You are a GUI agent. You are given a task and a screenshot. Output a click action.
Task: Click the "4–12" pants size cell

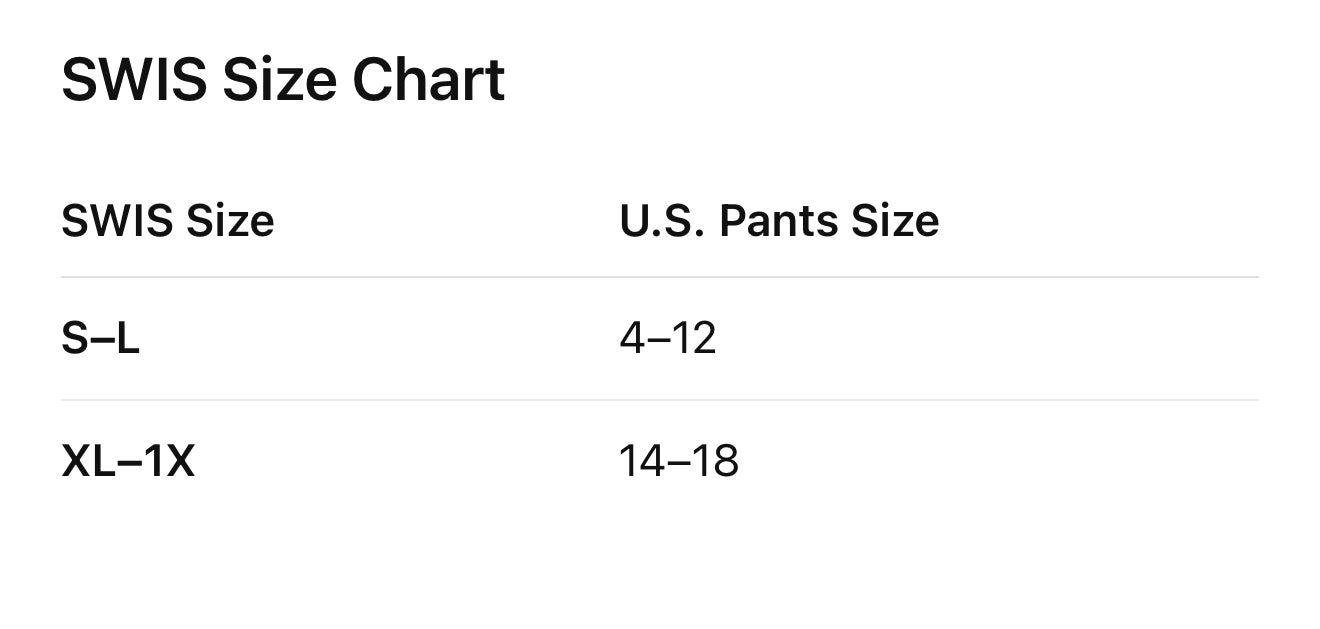pos(667,339)
